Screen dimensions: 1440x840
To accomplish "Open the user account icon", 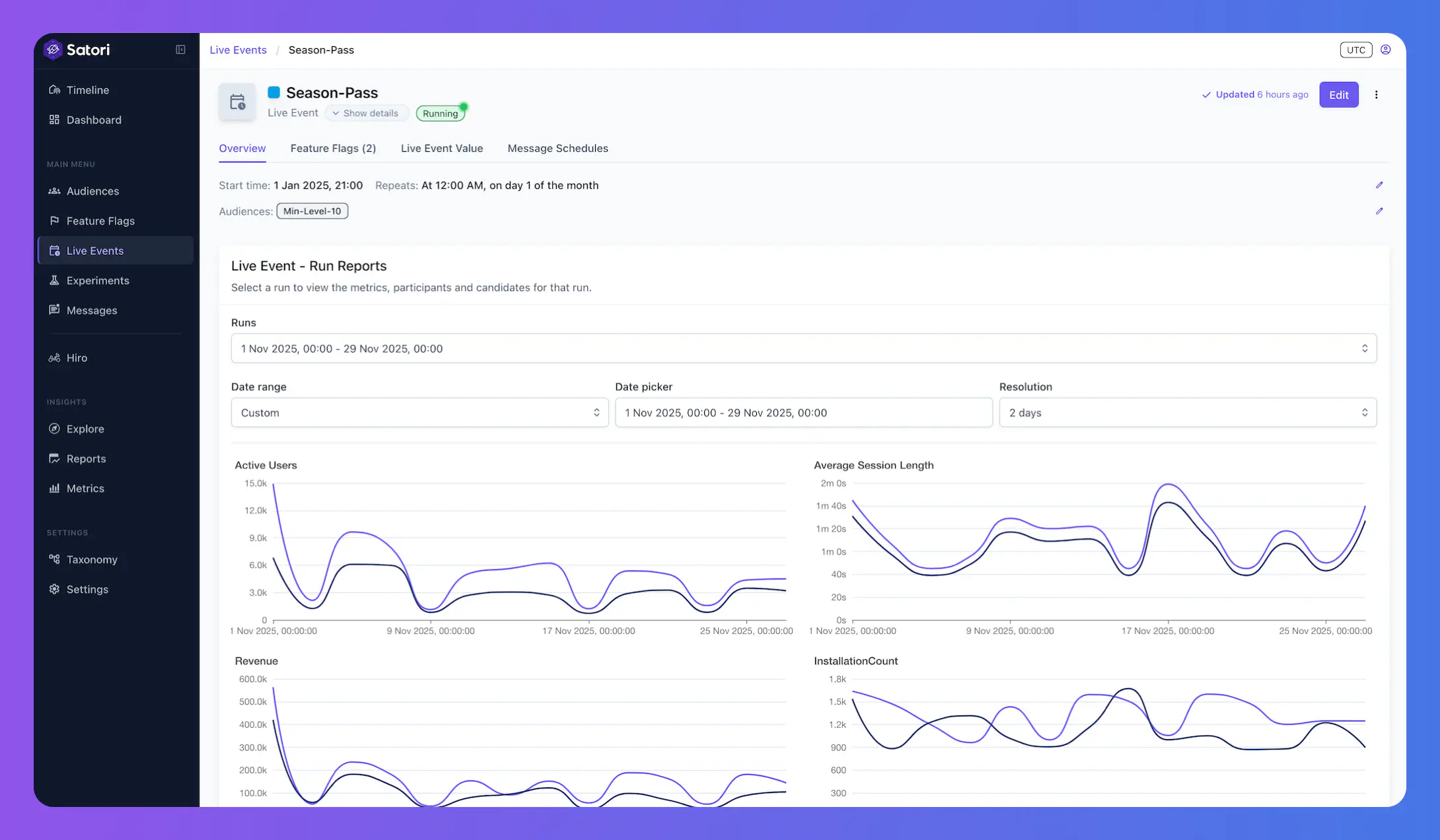I will [1386, 50].
